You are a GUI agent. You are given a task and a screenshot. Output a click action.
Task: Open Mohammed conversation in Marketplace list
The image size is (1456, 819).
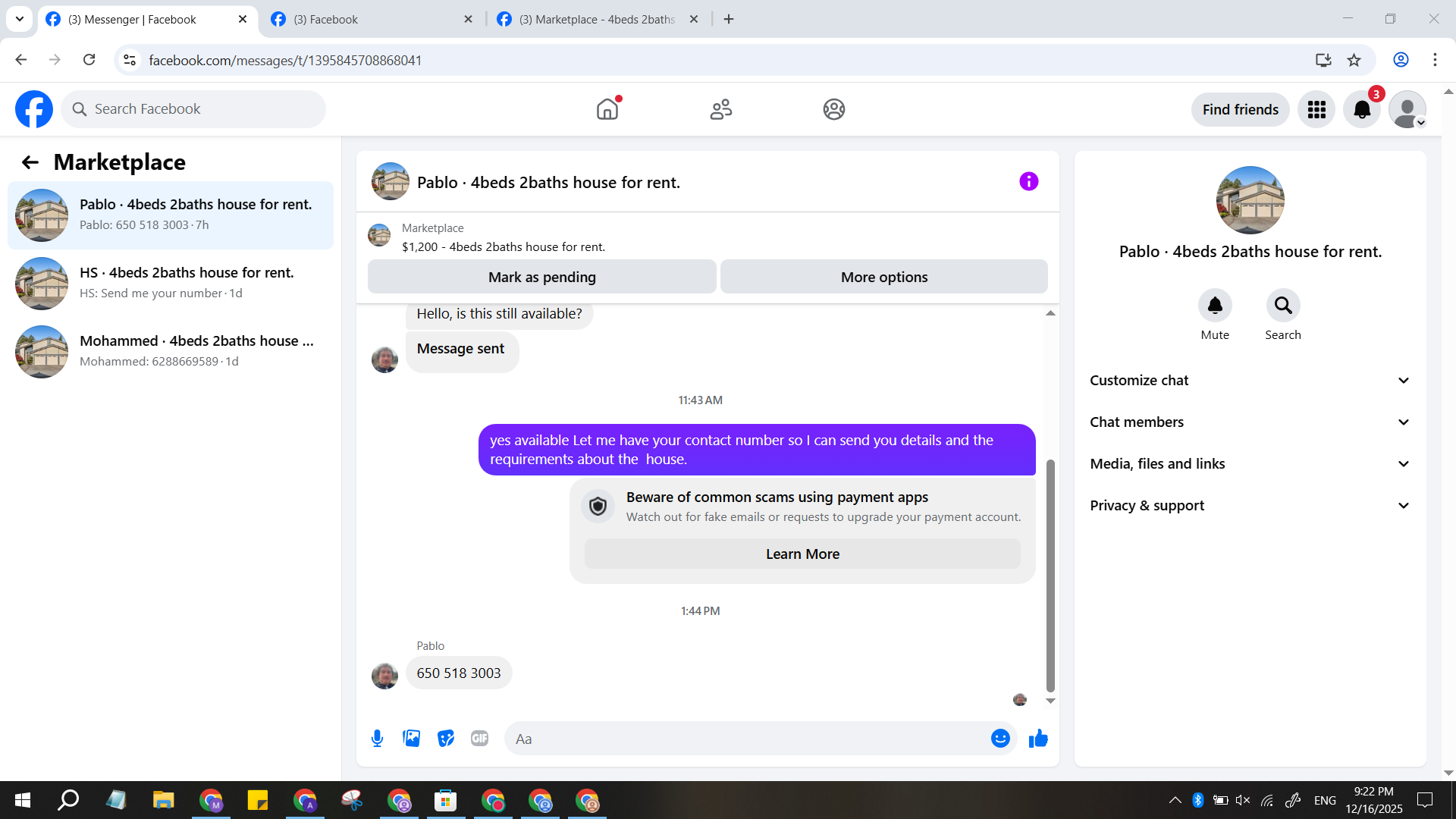[171, 352]
